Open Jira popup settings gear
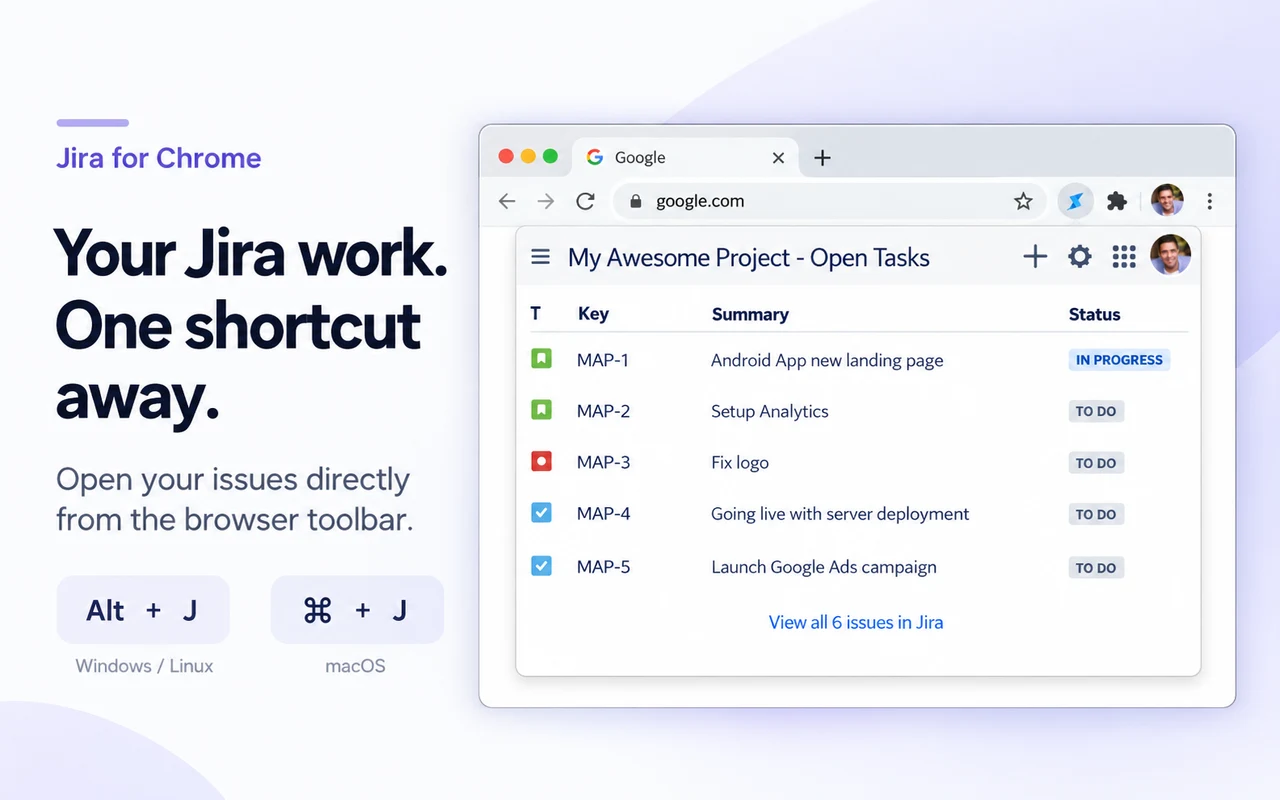 (x=1080, y=257)
